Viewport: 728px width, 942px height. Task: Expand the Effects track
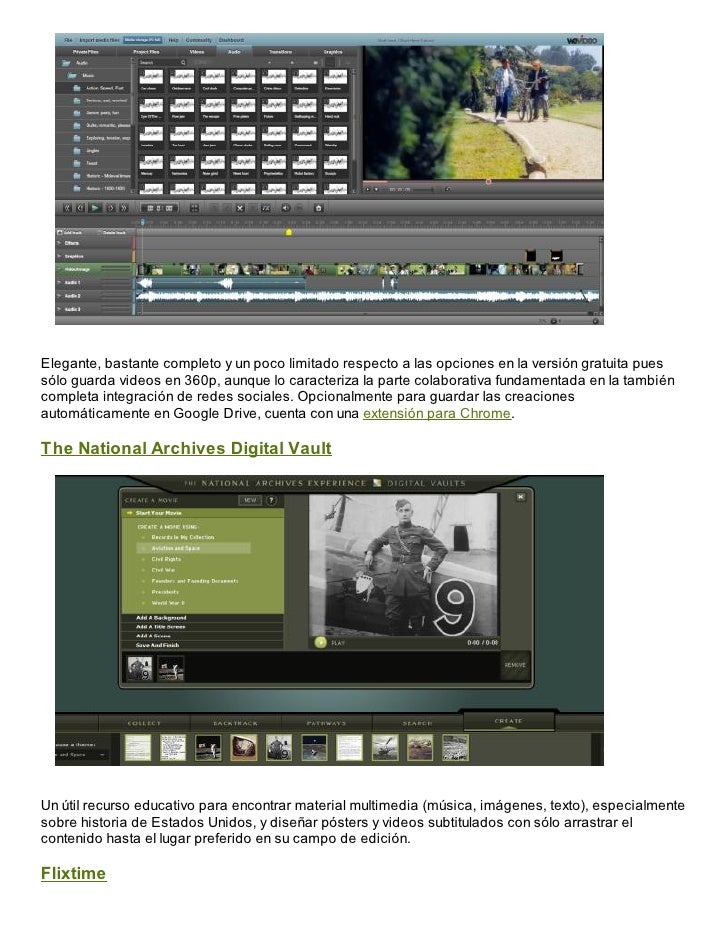[x=59, y=243]
